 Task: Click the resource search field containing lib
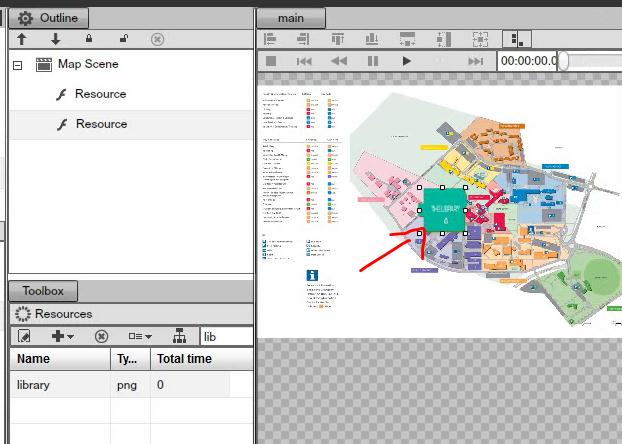[x=225, y=336]
